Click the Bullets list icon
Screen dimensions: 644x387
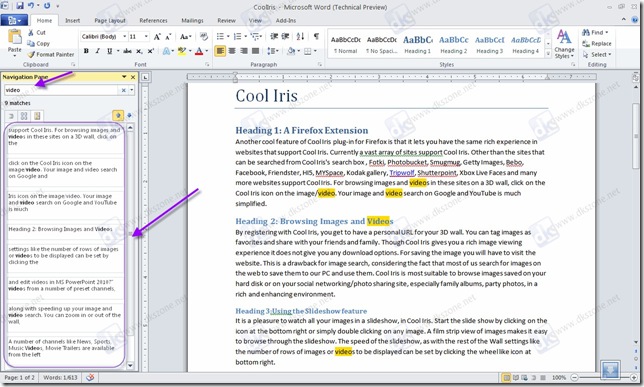coord(220,37)
